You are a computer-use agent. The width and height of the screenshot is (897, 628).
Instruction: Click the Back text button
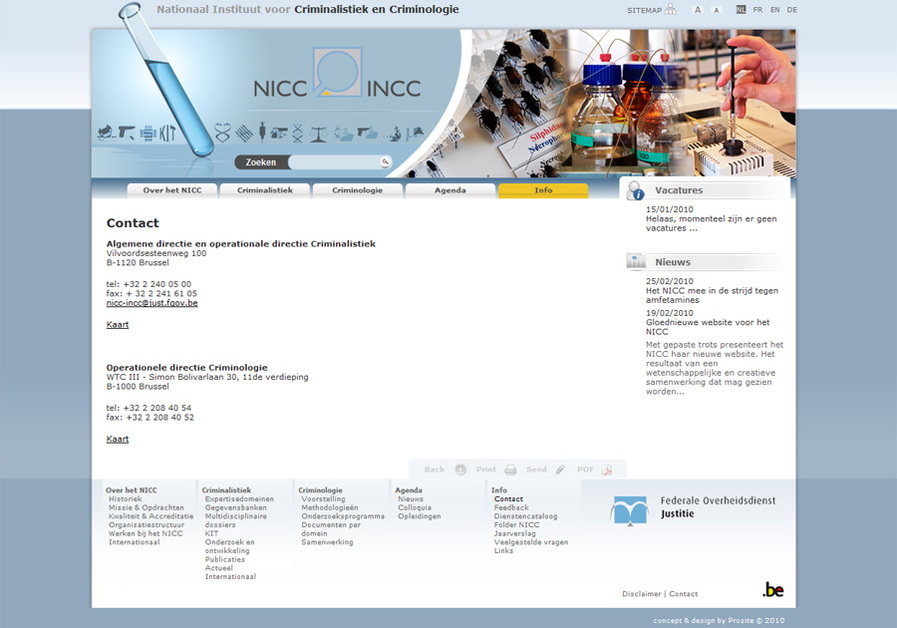pyautogui.click(x=434, y=470)
